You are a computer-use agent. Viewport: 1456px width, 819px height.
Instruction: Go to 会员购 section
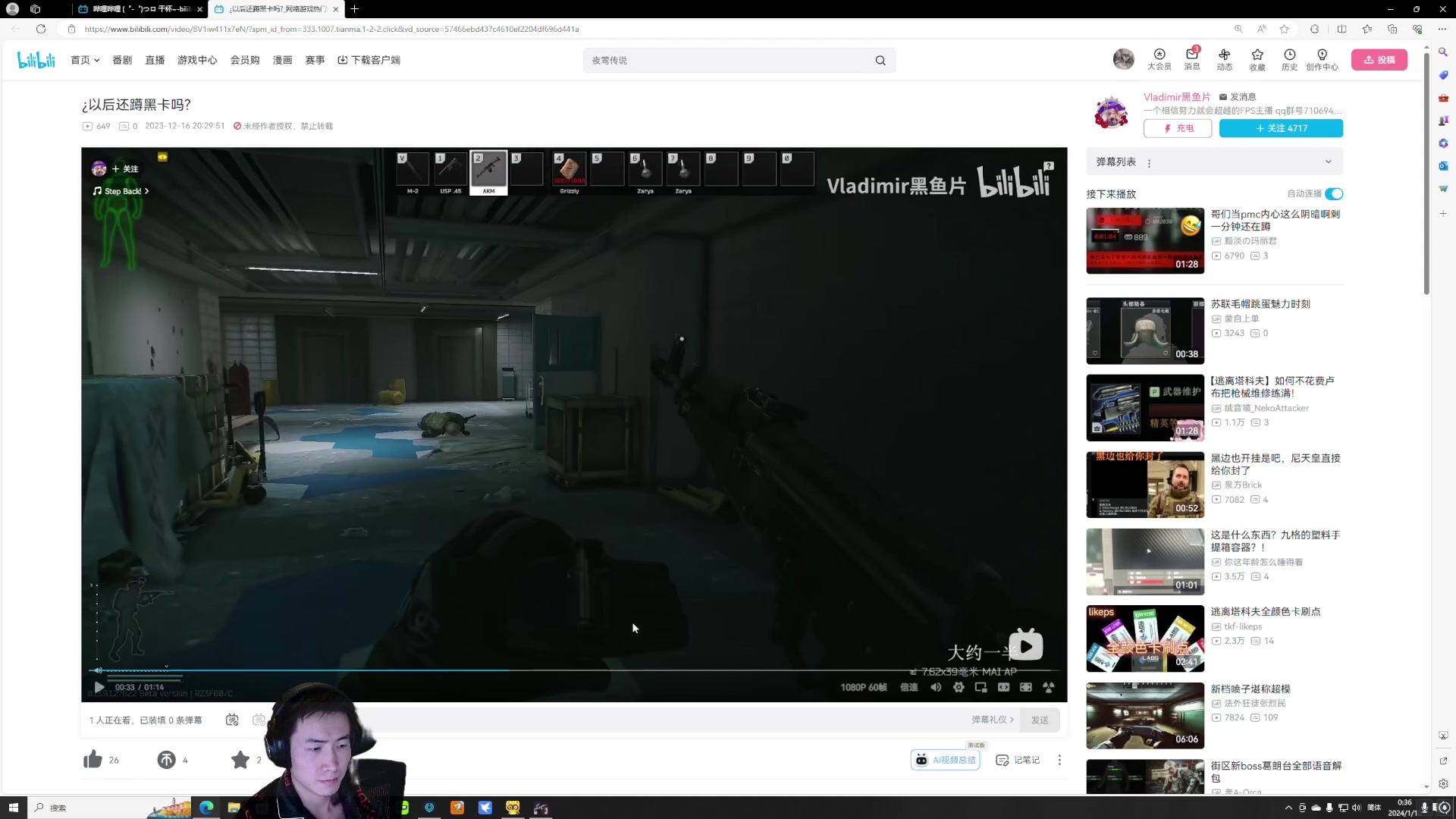[245, 60]
